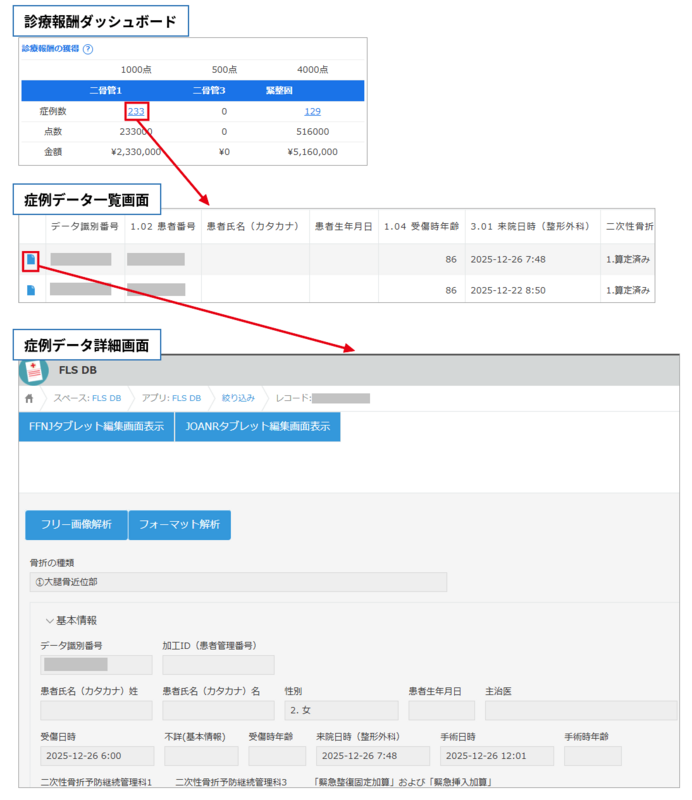Screen dimensions: 692x800
Task: Click the ¥5,160,000 amount cell
Action: pyautogui.click(x=312, y=152)
